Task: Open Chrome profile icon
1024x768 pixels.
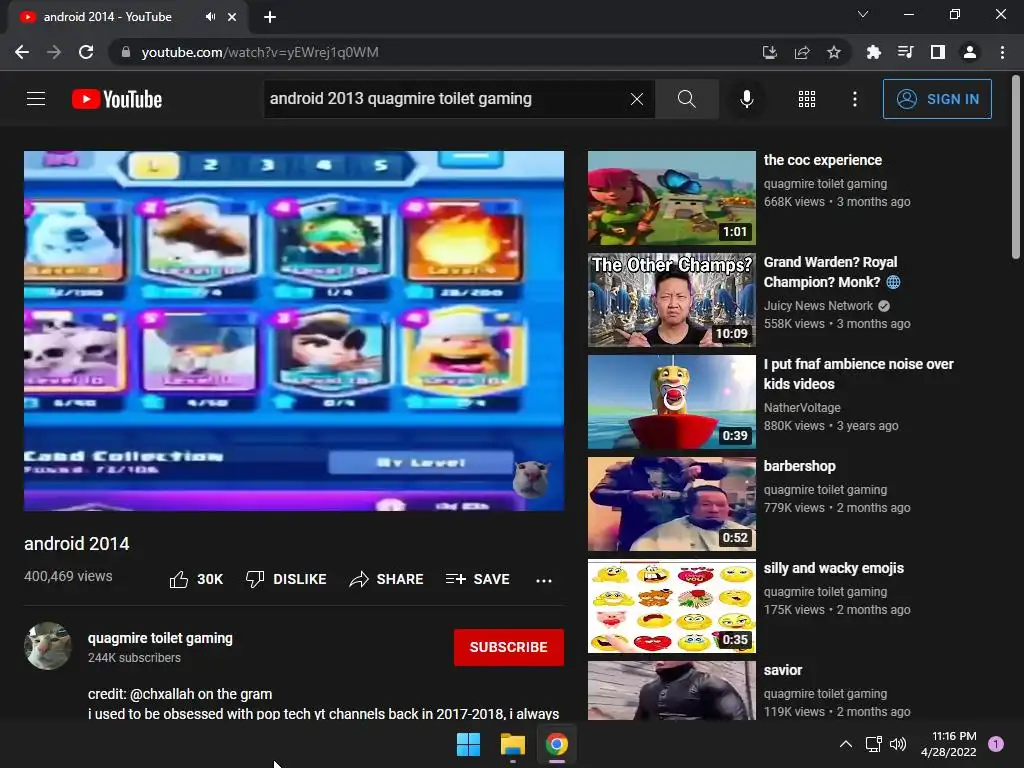Action: click(x=969, y=52)
